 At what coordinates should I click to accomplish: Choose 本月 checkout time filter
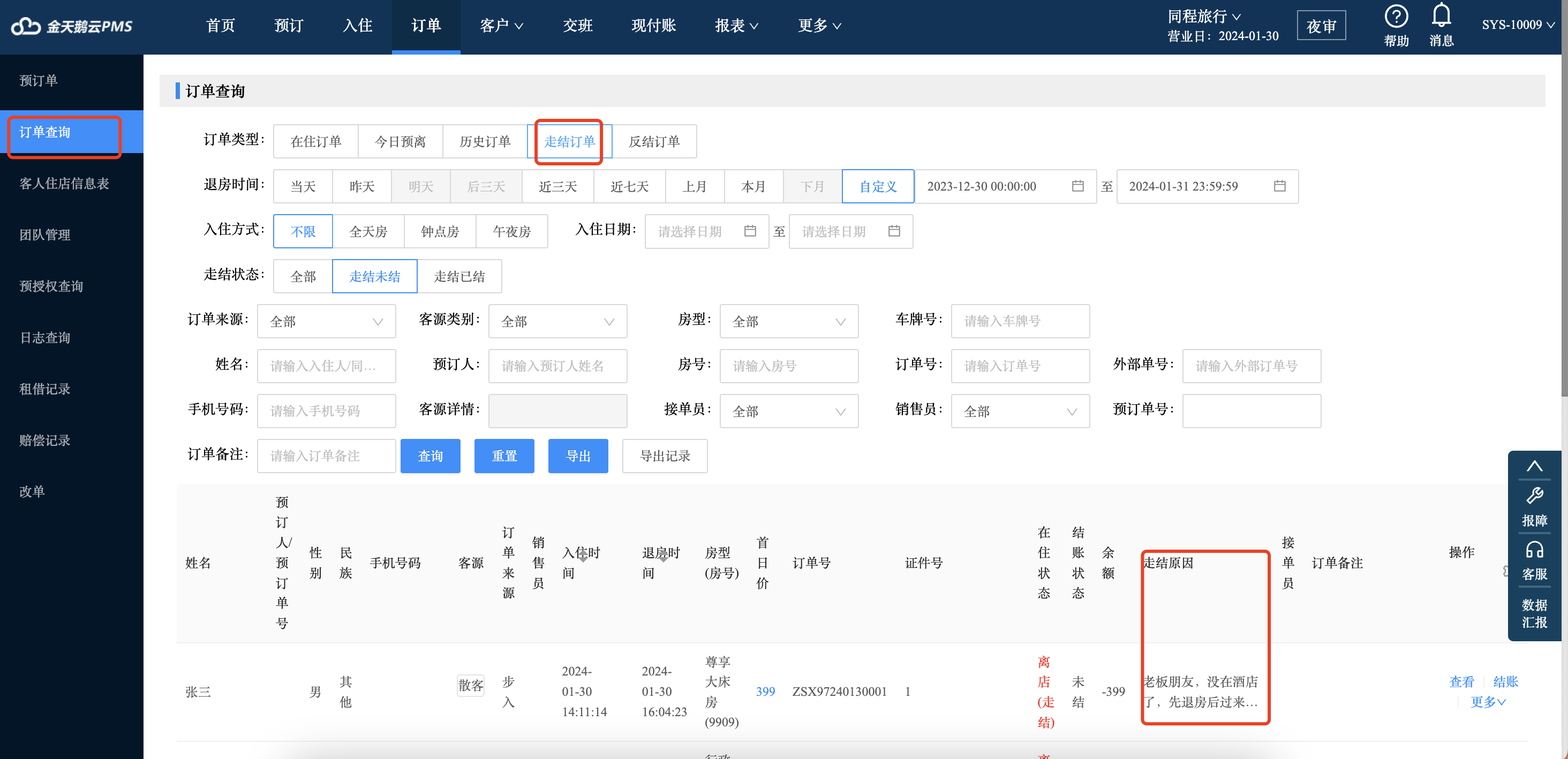[x=753, y=187]
